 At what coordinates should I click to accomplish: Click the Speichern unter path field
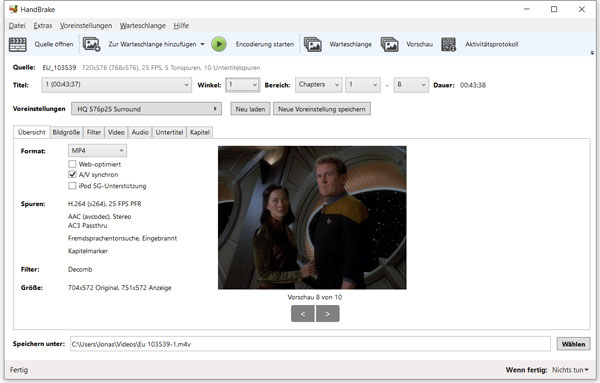pos(310,344)
